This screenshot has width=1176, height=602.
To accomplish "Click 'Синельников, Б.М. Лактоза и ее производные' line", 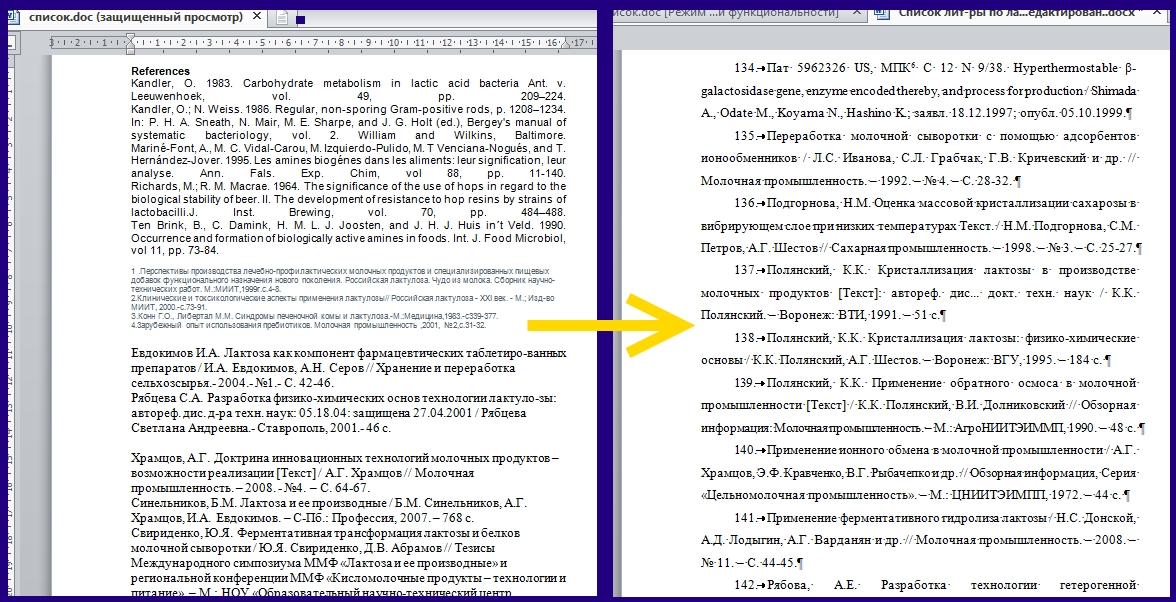I will pos(329,503).
